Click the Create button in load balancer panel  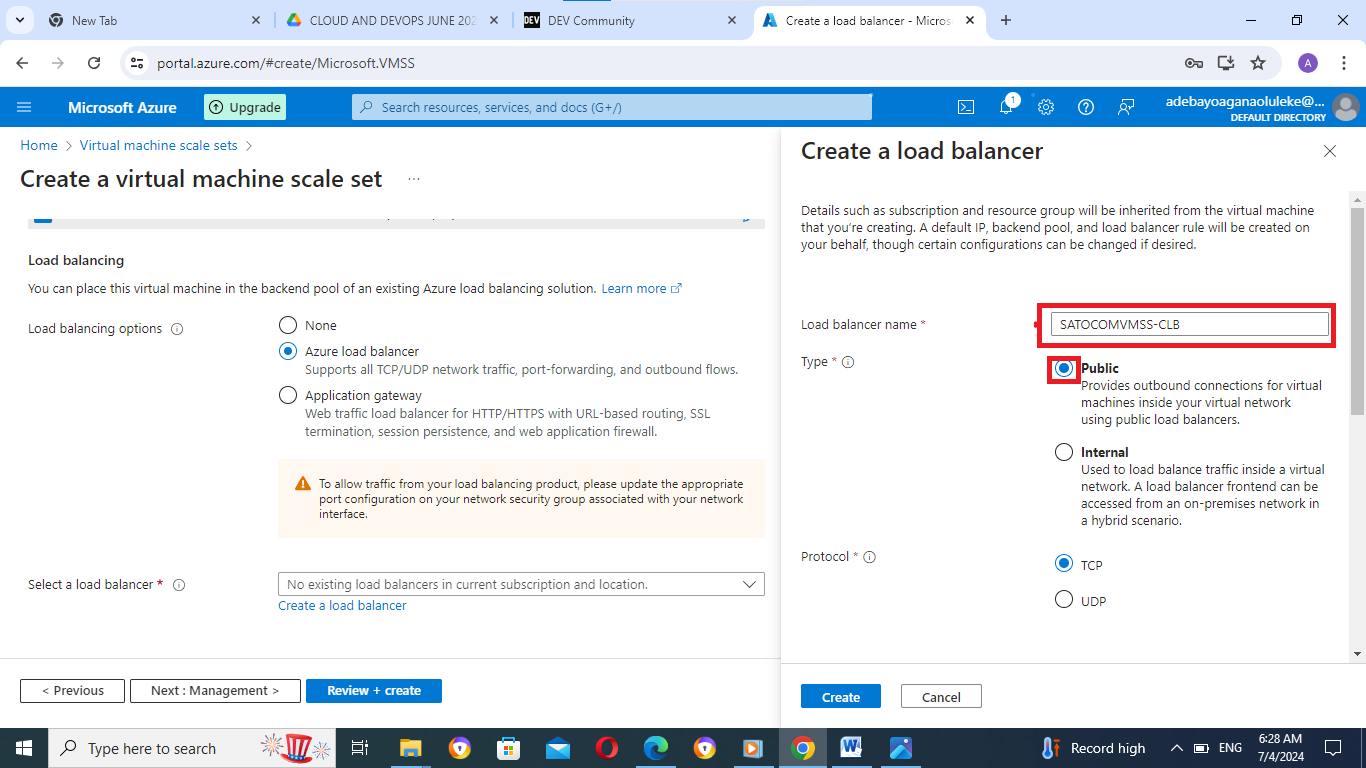[x=841, y=696]
